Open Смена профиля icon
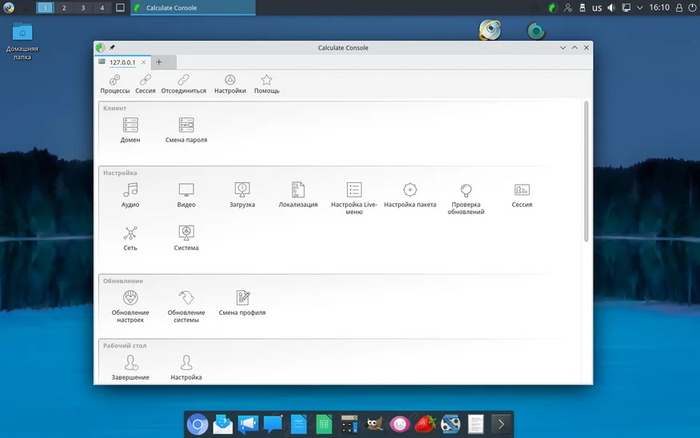Viewport: 700px width, 438px height. coord(242,298)
